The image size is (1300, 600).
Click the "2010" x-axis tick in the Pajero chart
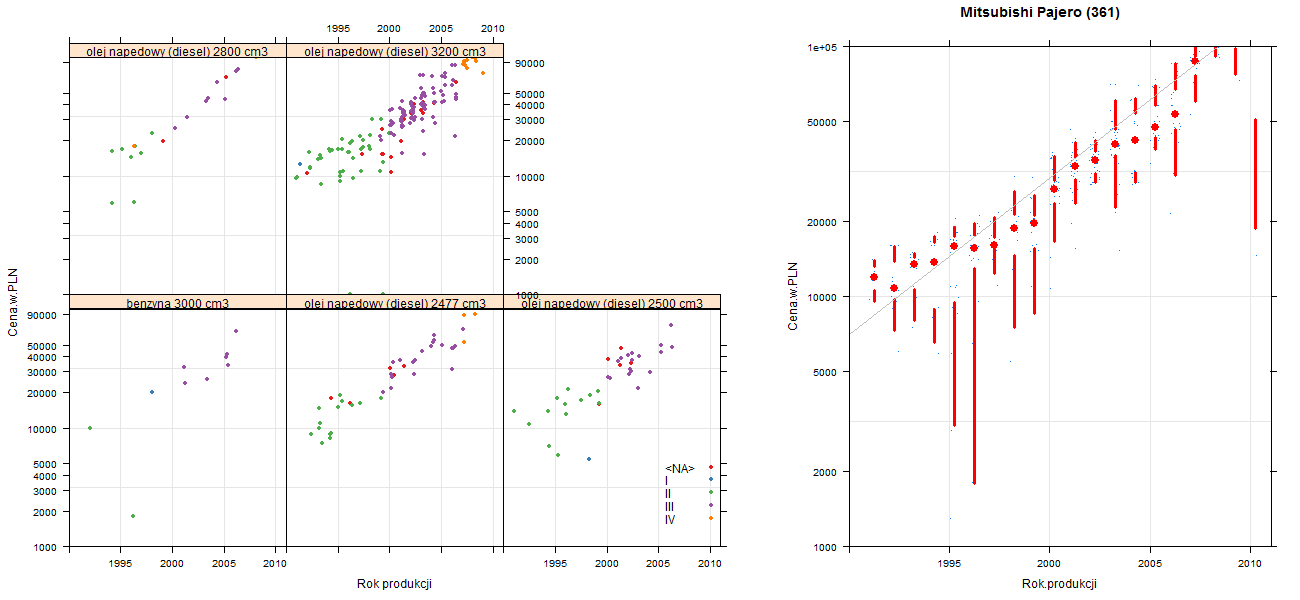tap(1250, 564)
